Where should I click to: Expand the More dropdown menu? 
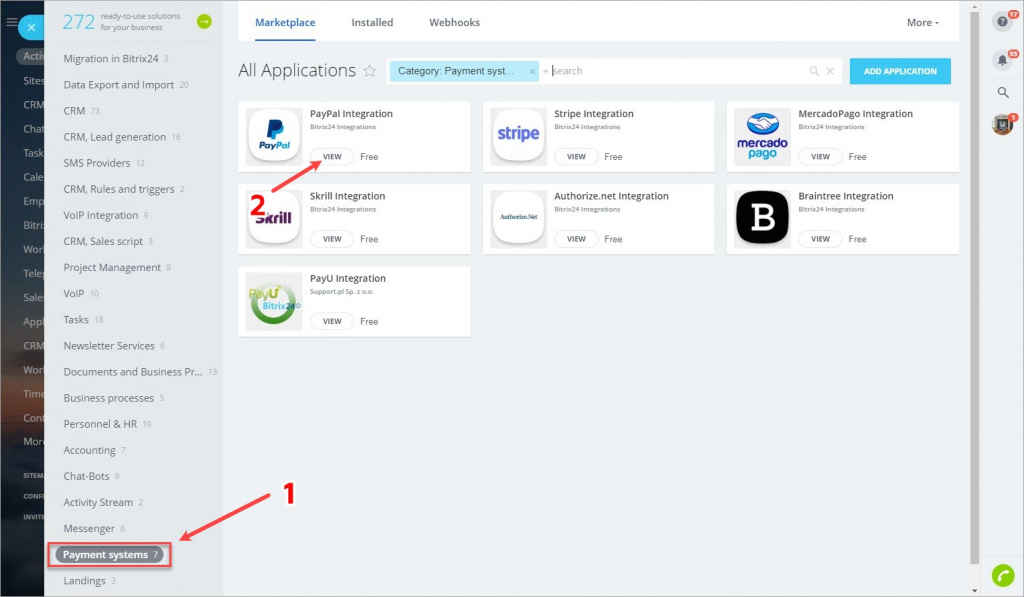[923, 22]
